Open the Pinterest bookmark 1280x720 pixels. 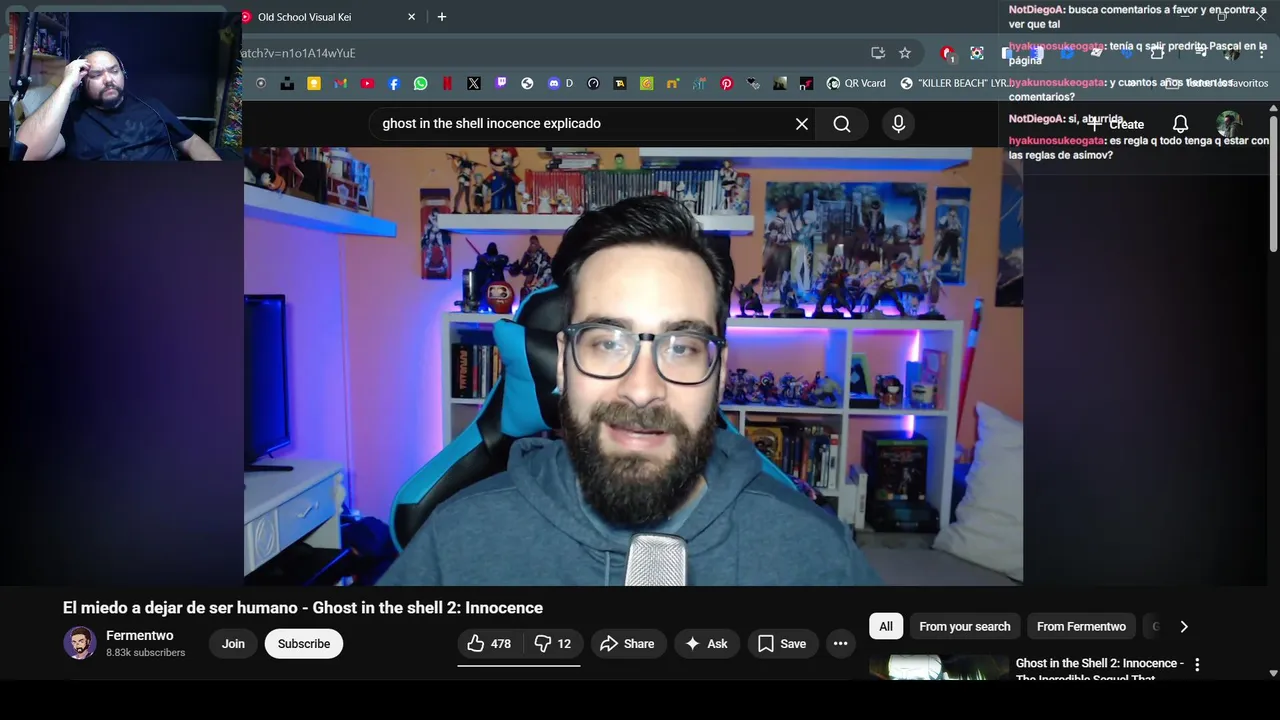point(727,84)
